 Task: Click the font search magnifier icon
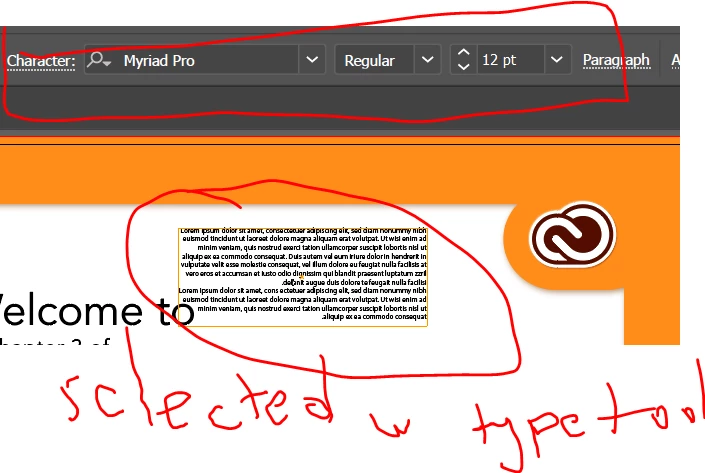[x=99, y=60]
